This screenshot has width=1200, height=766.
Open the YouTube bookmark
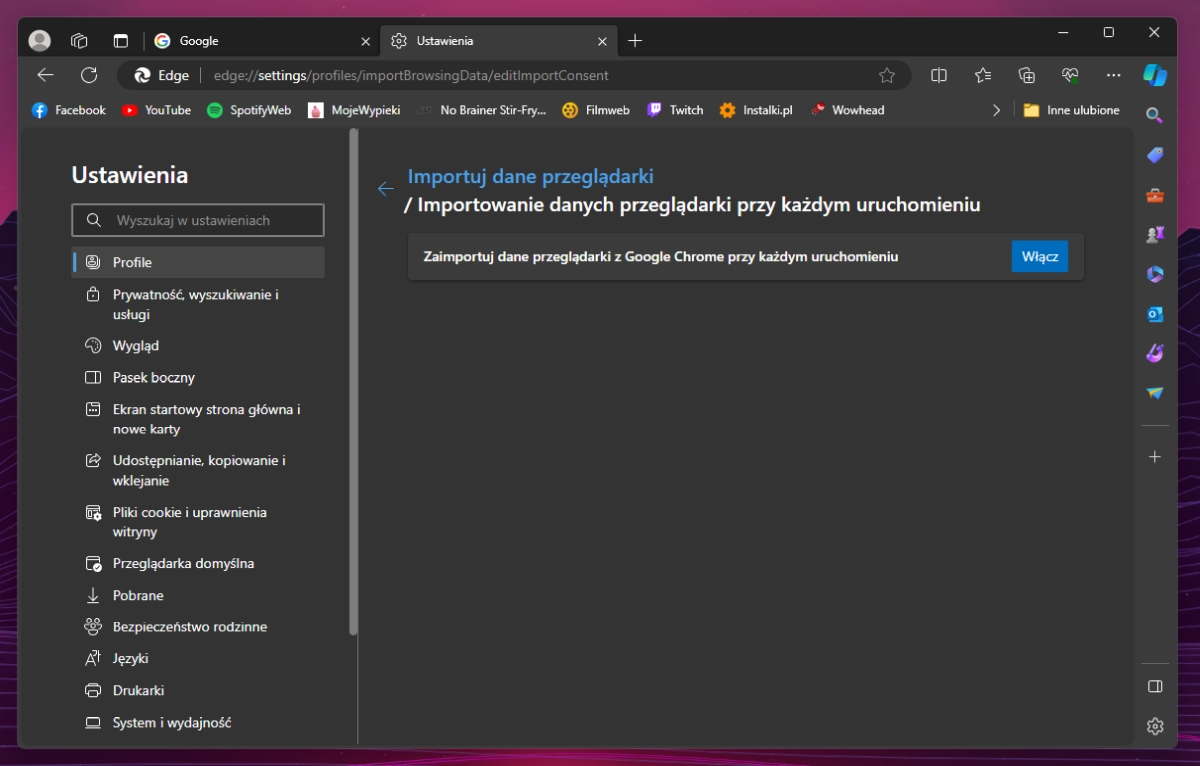pos(156,110)
